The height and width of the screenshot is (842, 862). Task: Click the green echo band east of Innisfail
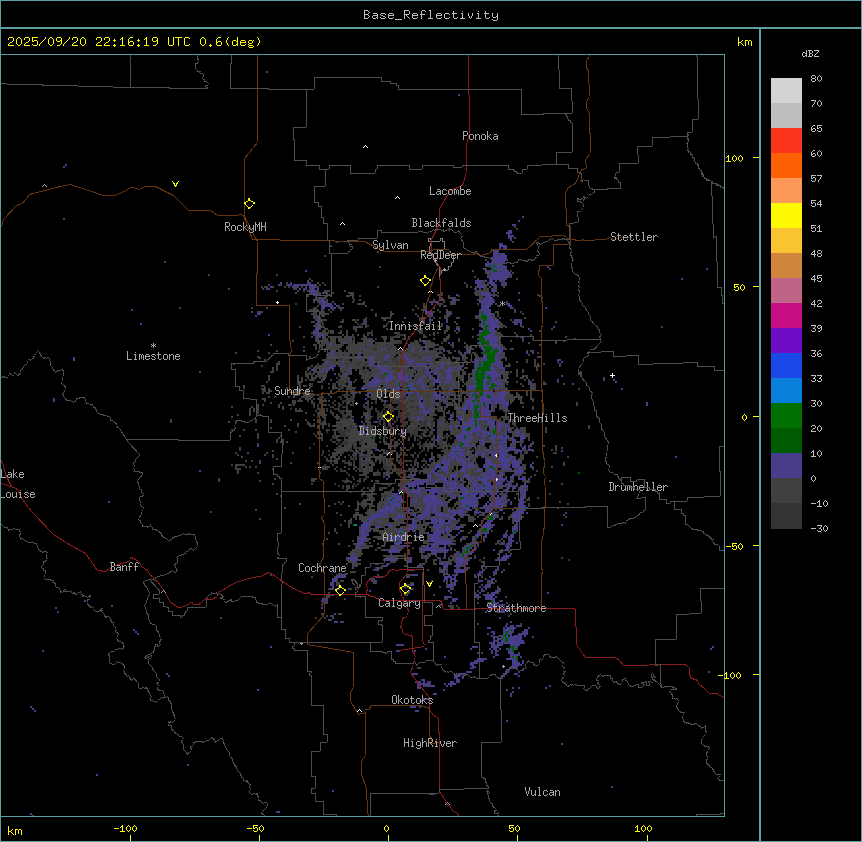coord(486,345)
